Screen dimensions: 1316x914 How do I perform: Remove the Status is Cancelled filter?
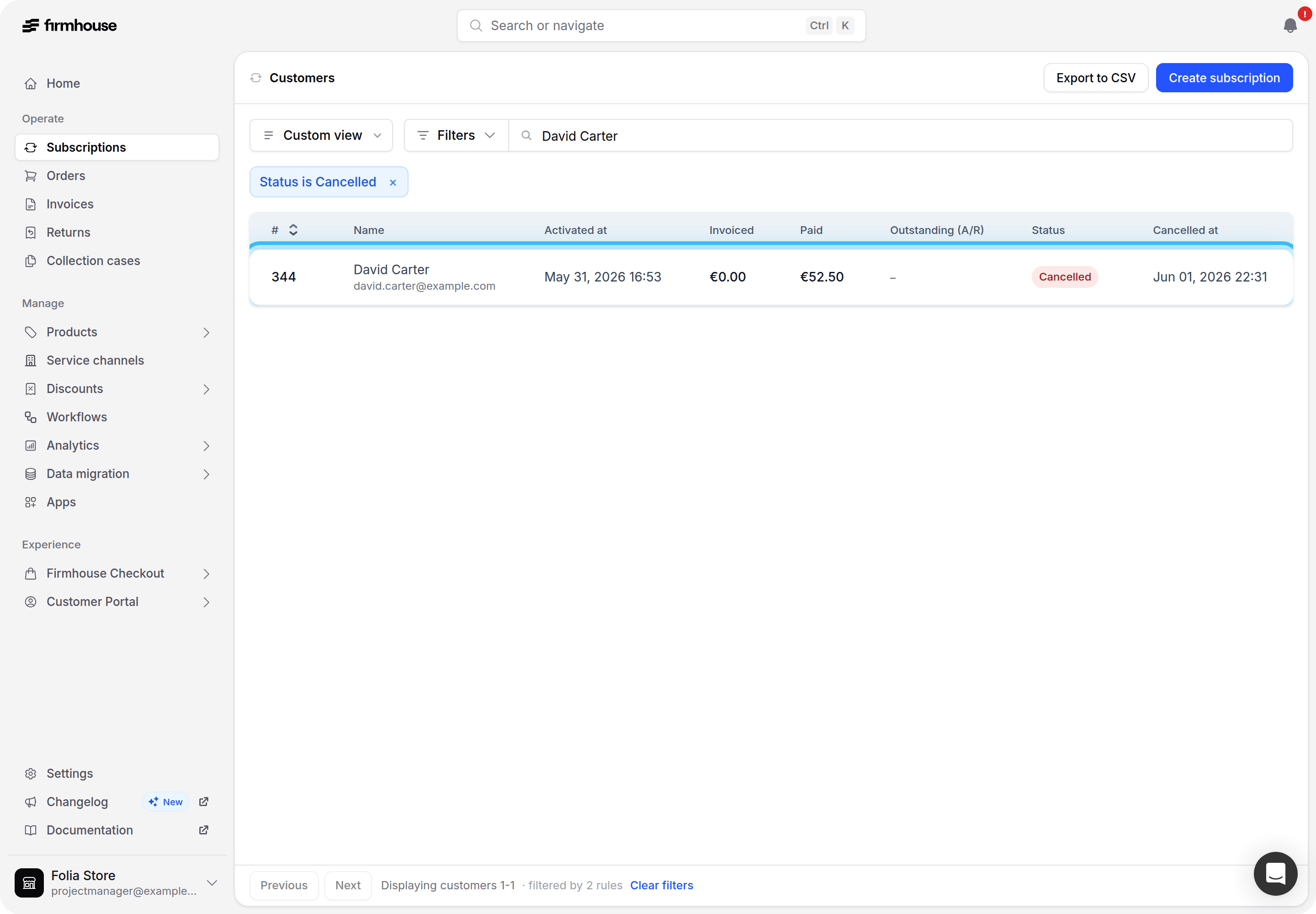pyautogui.click(x=393, y=183)
